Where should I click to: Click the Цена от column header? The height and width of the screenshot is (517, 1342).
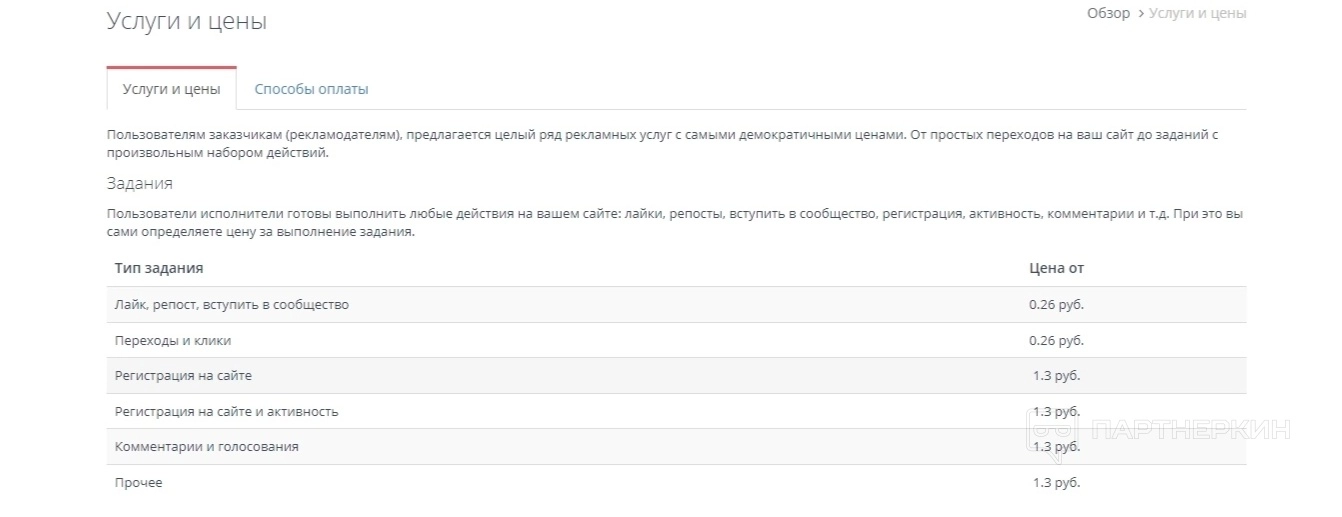[1056, 268]
